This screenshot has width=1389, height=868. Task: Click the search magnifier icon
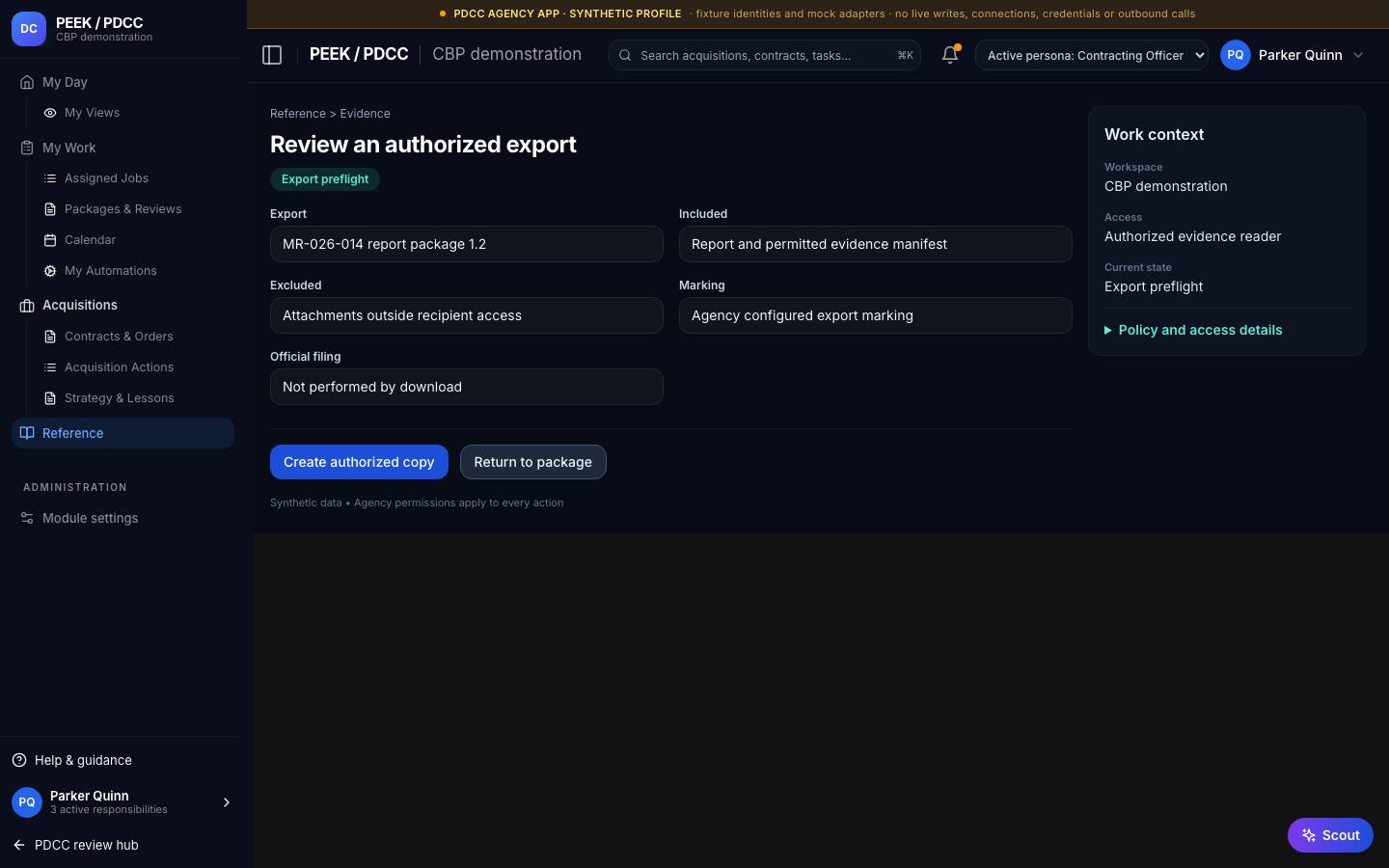click(625, 56)
